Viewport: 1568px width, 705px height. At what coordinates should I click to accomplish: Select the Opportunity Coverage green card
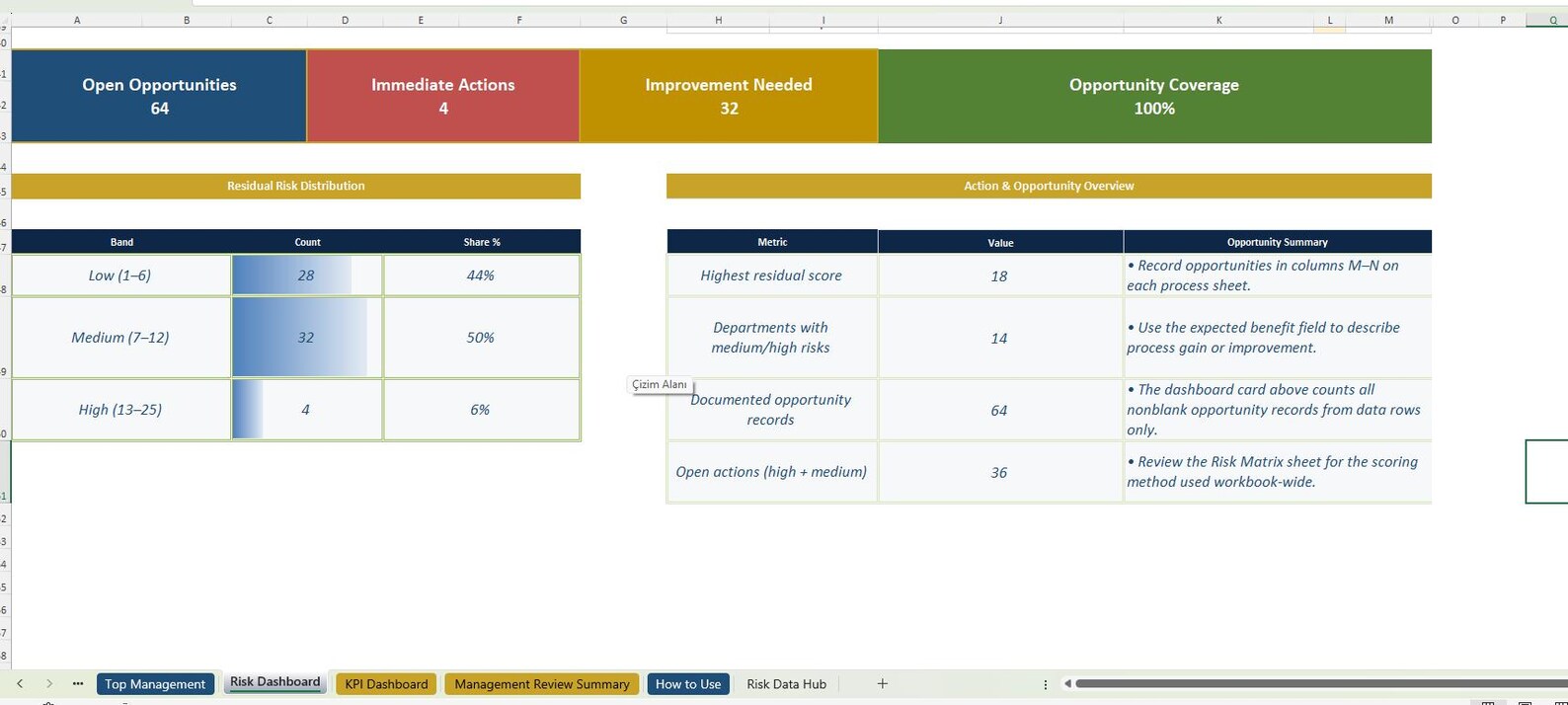coord(1154,96)
